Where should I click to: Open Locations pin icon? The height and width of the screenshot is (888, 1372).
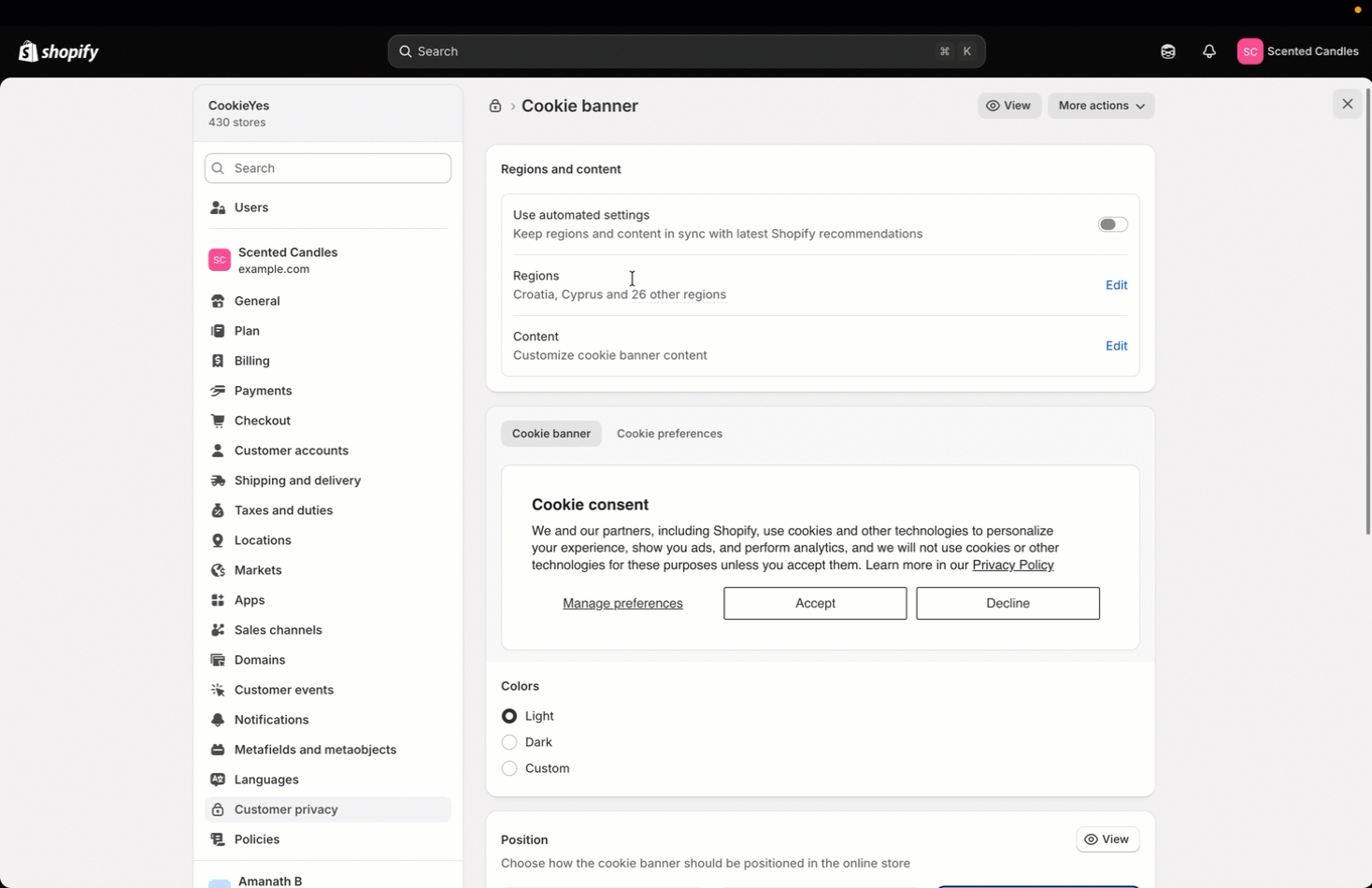218,540
